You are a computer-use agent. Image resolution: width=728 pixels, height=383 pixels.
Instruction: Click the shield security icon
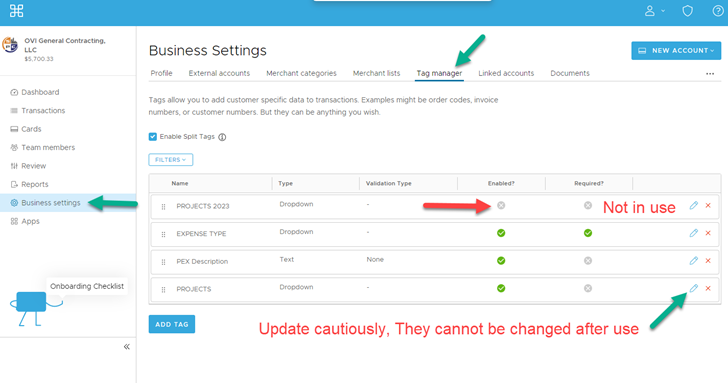pos(688,11)
